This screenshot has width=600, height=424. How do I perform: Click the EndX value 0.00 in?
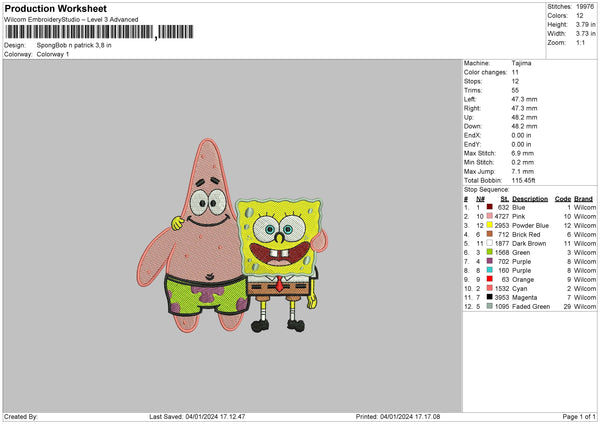[521, 135]
